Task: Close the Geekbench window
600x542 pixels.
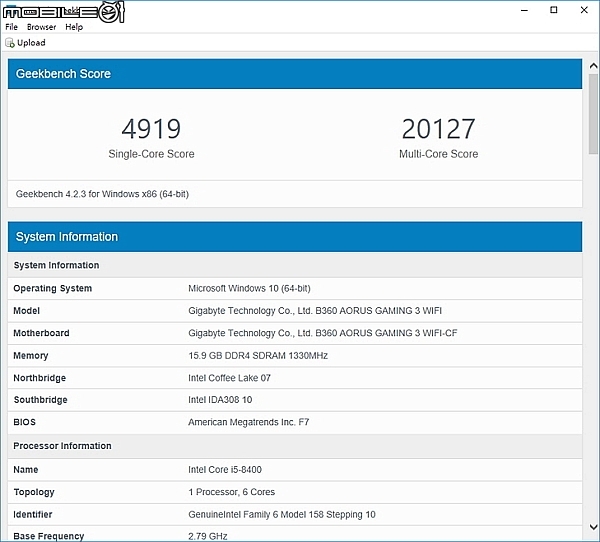Action: pyautogui.click(x=584, y=10)
